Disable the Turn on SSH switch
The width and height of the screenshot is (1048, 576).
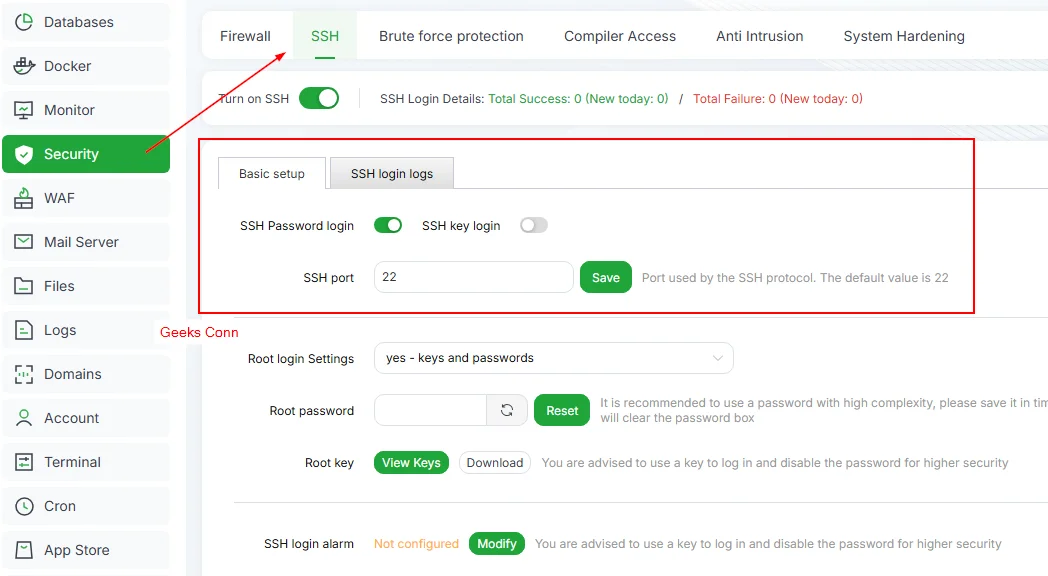click(x=319, y=98)
